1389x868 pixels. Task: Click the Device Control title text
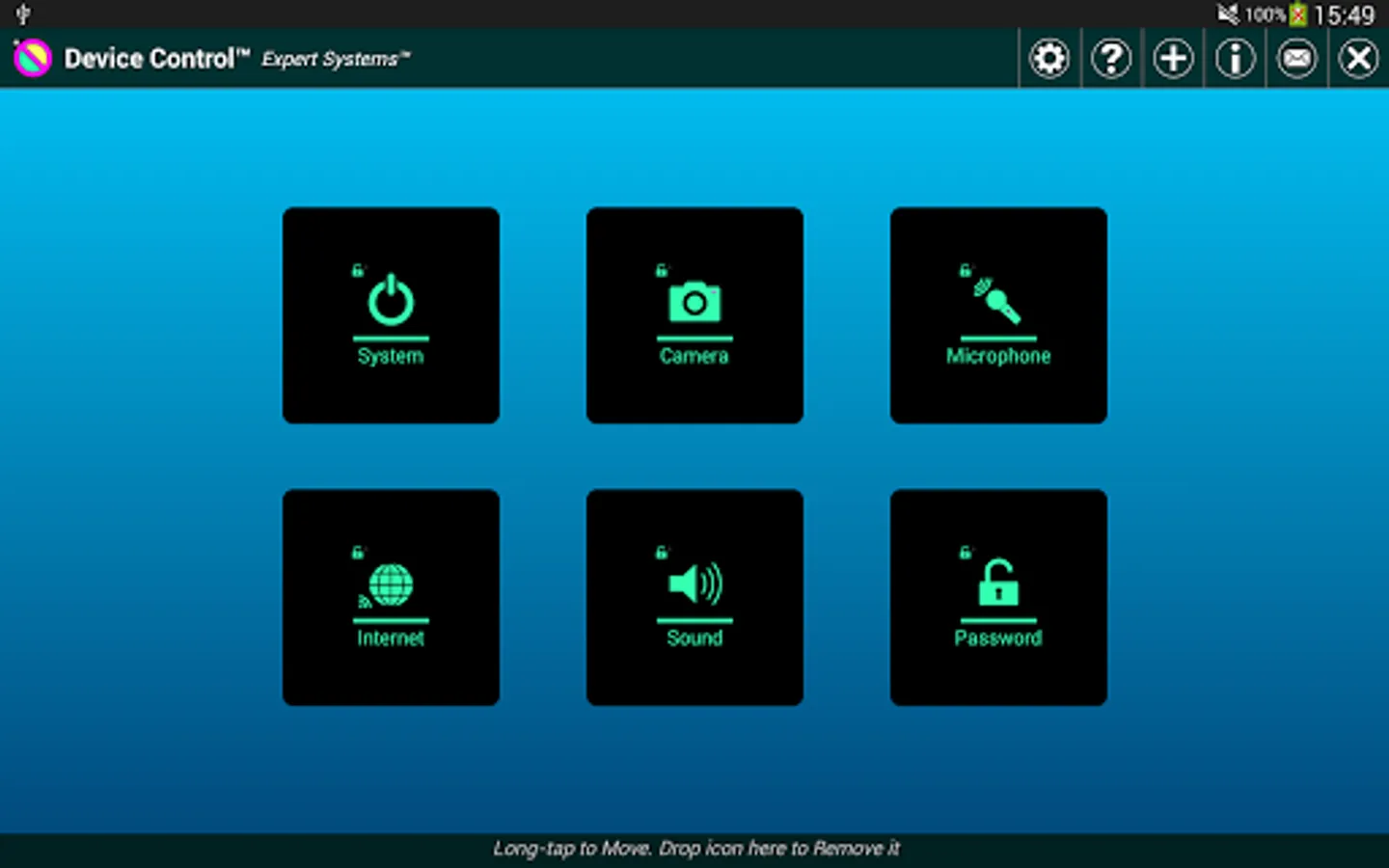(x=156, y=59)
